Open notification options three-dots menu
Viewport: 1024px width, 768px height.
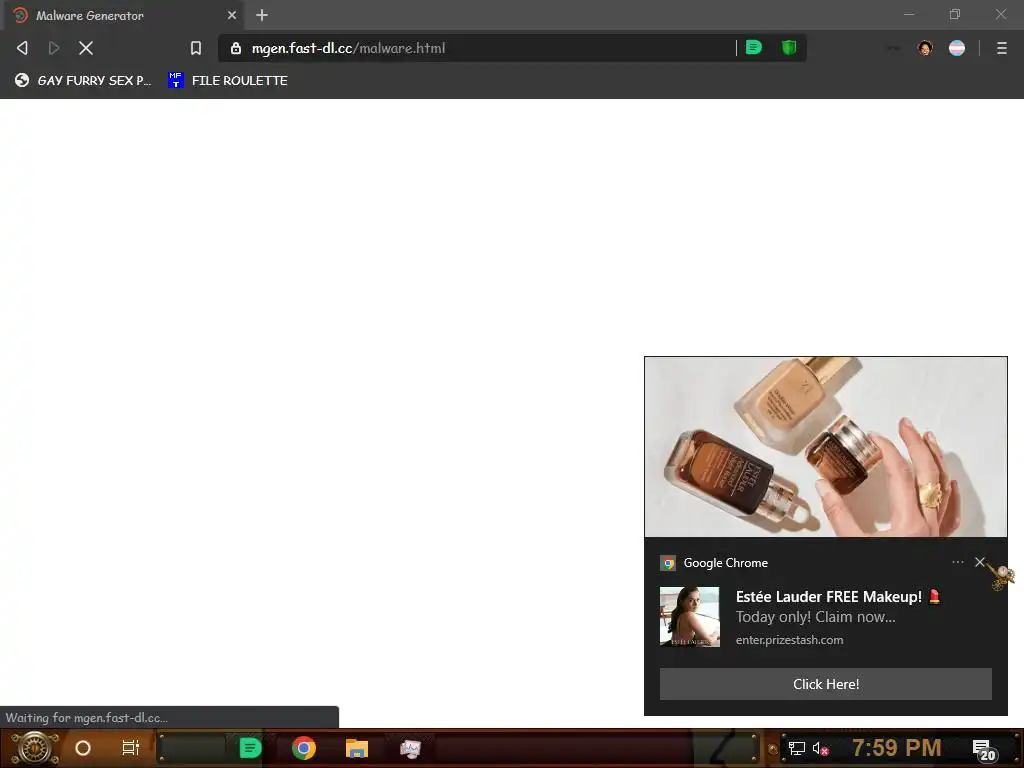click(957, 562)
